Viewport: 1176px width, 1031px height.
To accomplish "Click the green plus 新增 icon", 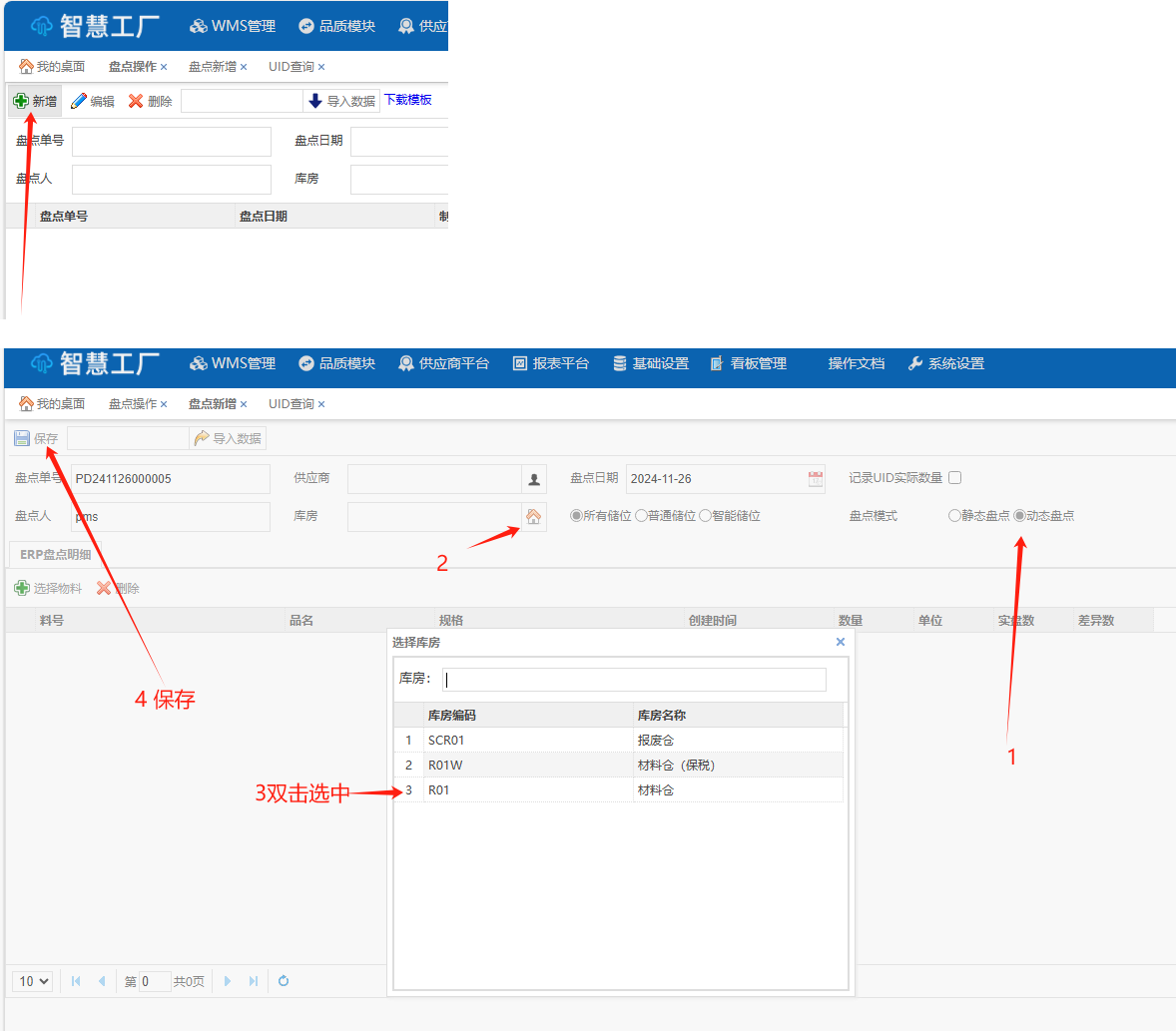I will [21, 101].
